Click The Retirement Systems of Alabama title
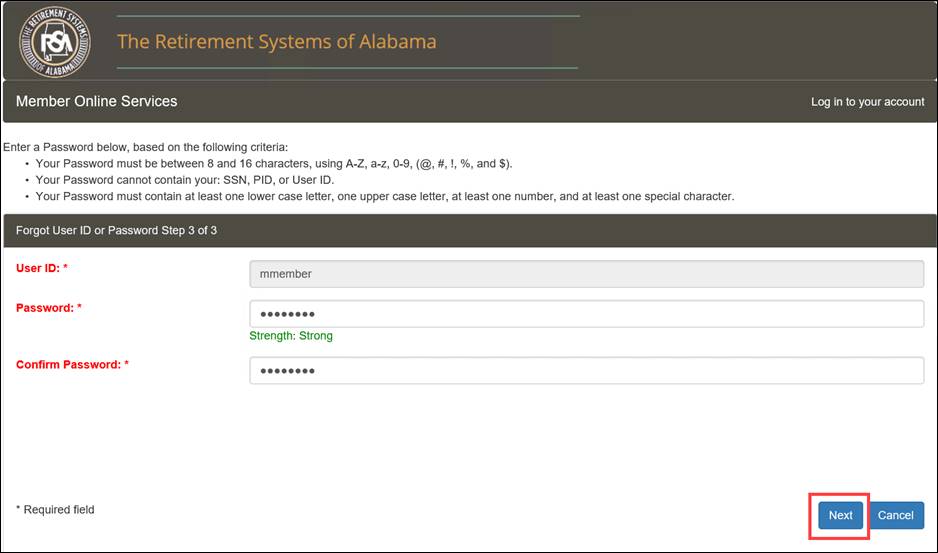Image resolution: width=938 pixels, height=553 pixels. pyautogui.click(x=276, y=41)
